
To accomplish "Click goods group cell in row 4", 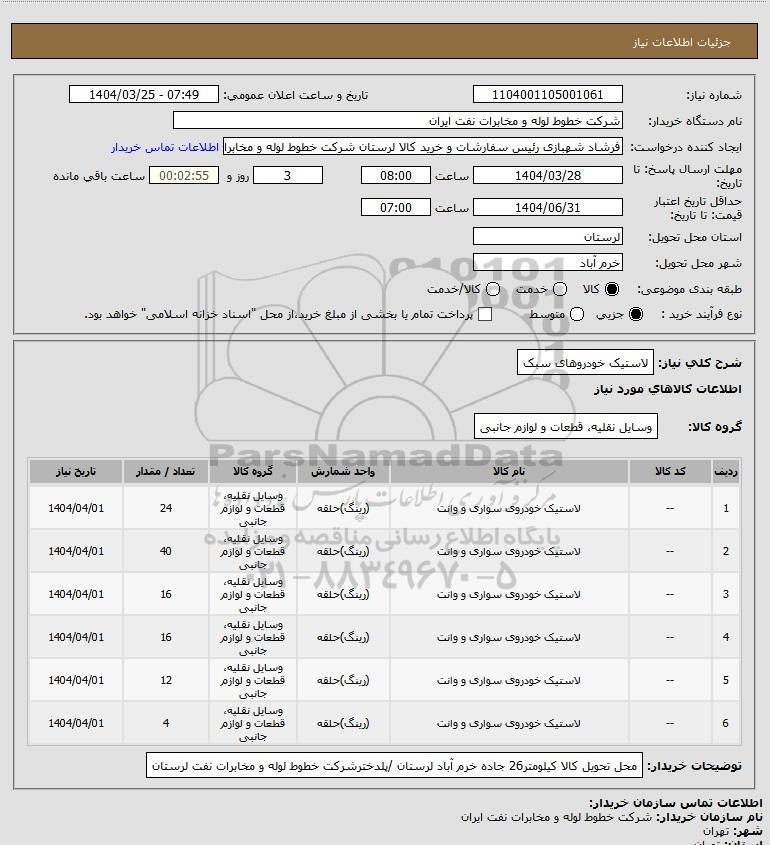I will coord(253,638).
